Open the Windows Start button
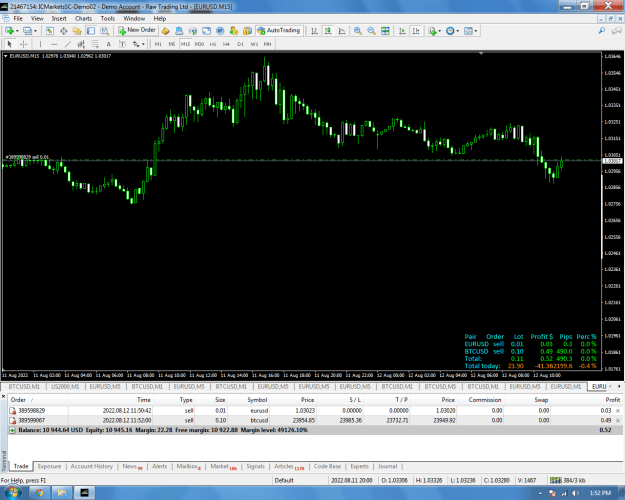This screenshot has height=500, width=625. (12, 493)
